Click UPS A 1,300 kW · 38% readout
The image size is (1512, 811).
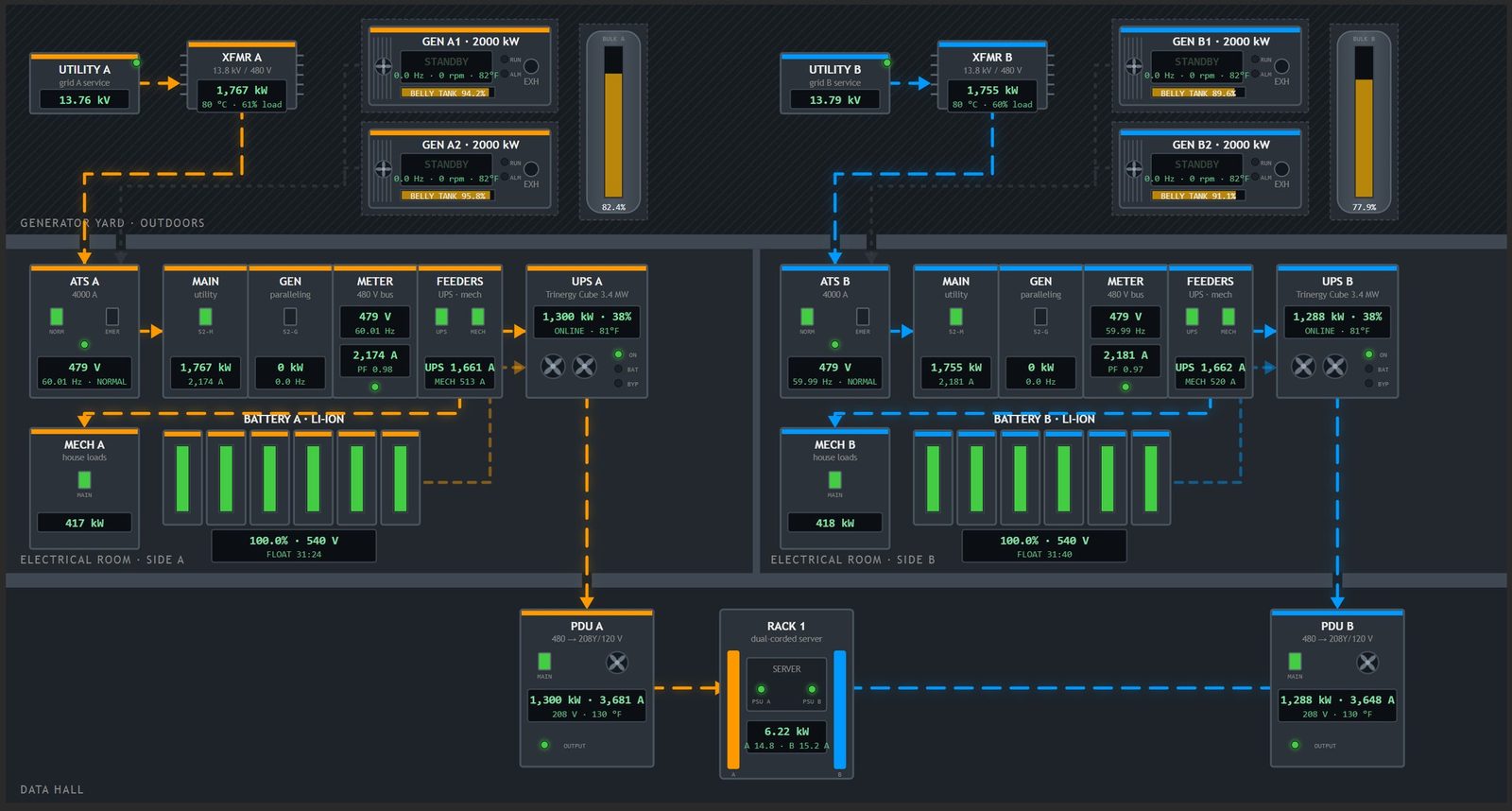coord(587,322)
